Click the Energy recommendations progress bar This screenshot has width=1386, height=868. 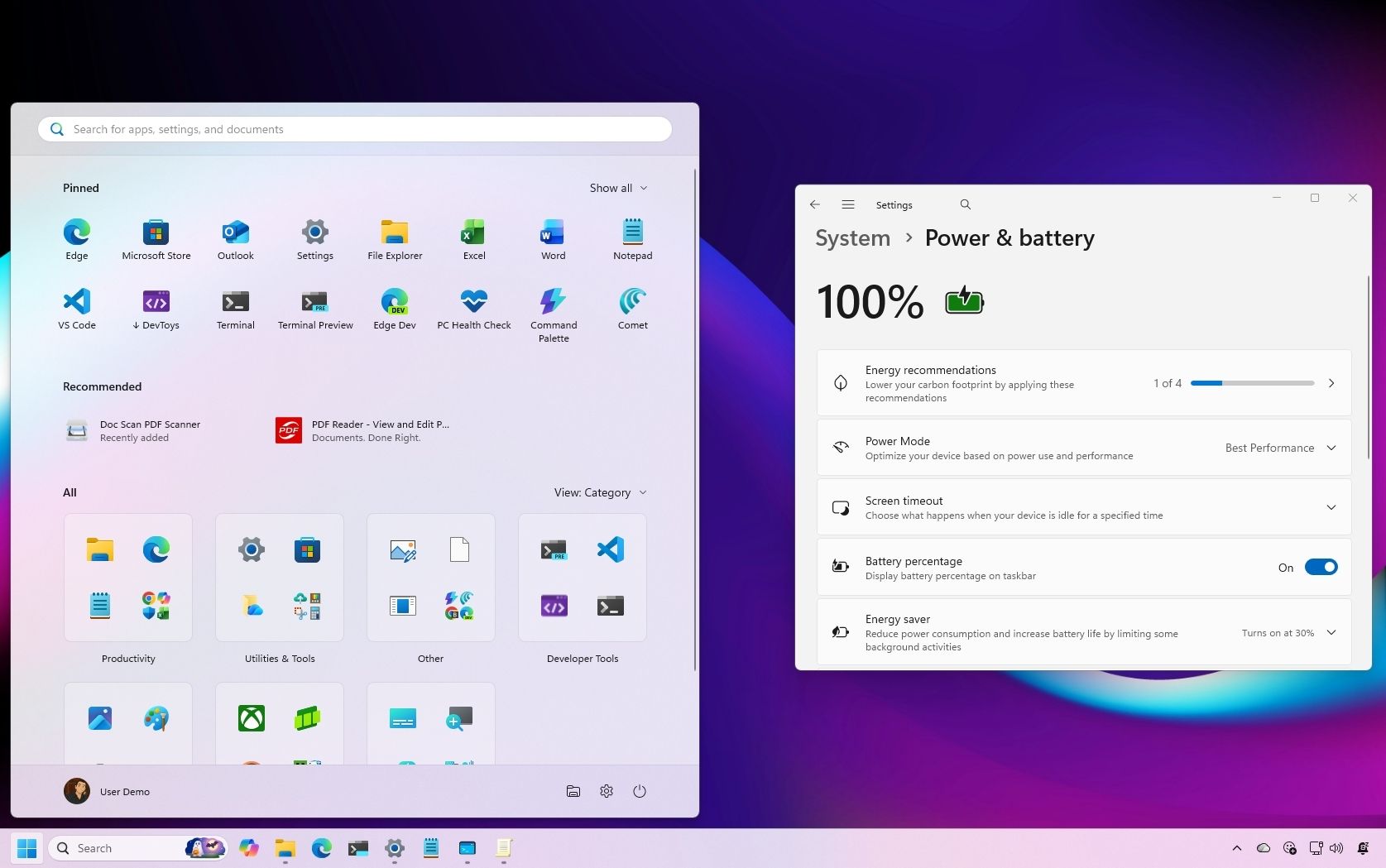coord(1252,383)
